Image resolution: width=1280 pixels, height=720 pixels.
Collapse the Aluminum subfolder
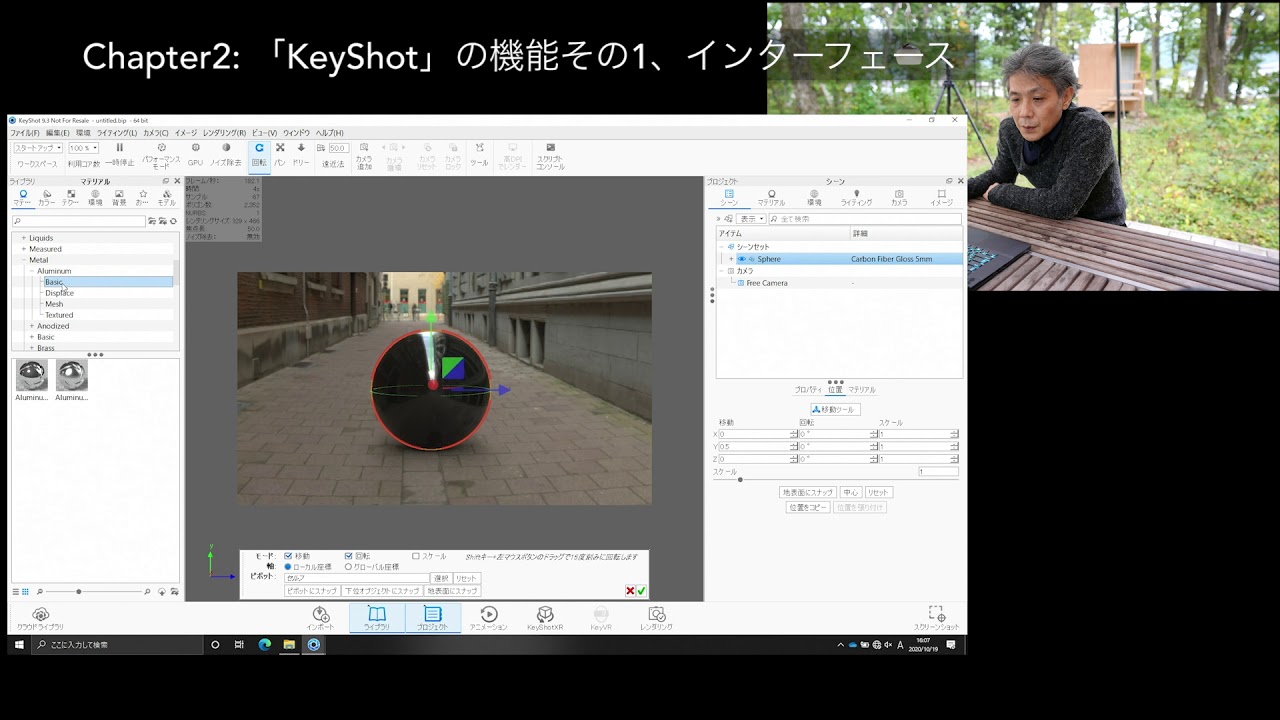[32, 271]
